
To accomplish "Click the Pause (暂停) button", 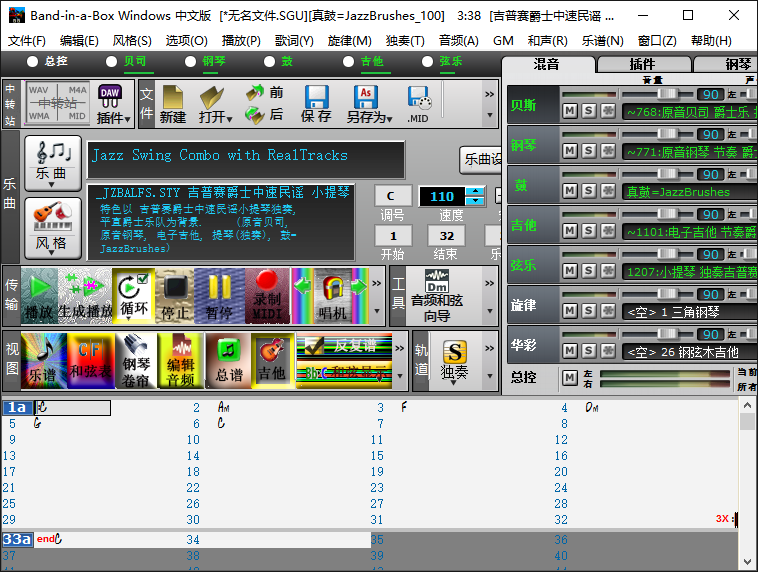I will click(x=220, y=296).
